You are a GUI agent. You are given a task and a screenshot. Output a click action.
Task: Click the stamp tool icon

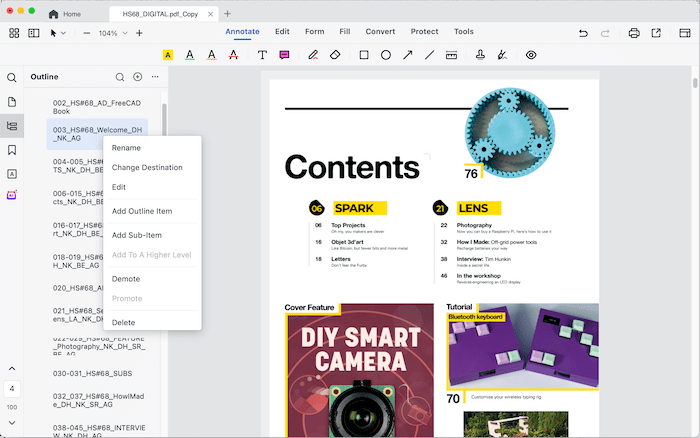480,55
